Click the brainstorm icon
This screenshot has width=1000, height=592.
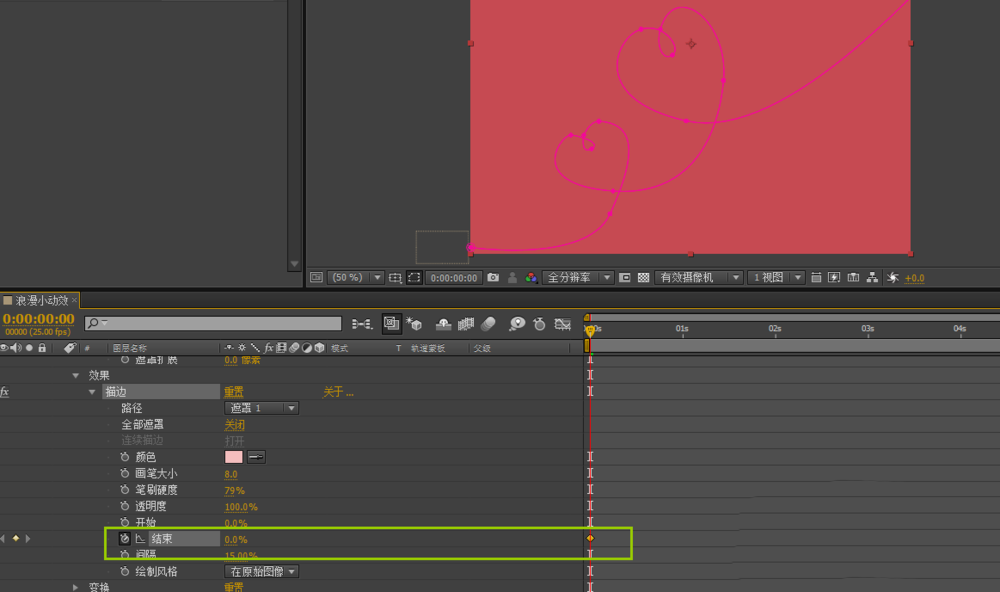click(517, 324)
